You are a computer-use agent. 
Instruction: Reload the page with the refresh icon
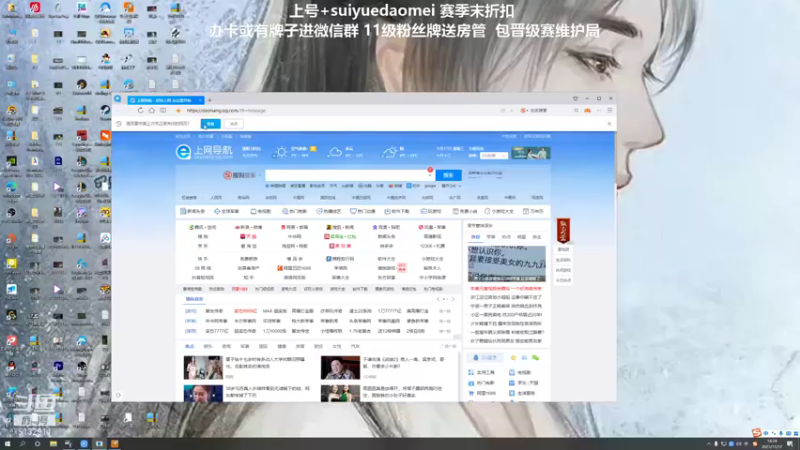(140, 110)
